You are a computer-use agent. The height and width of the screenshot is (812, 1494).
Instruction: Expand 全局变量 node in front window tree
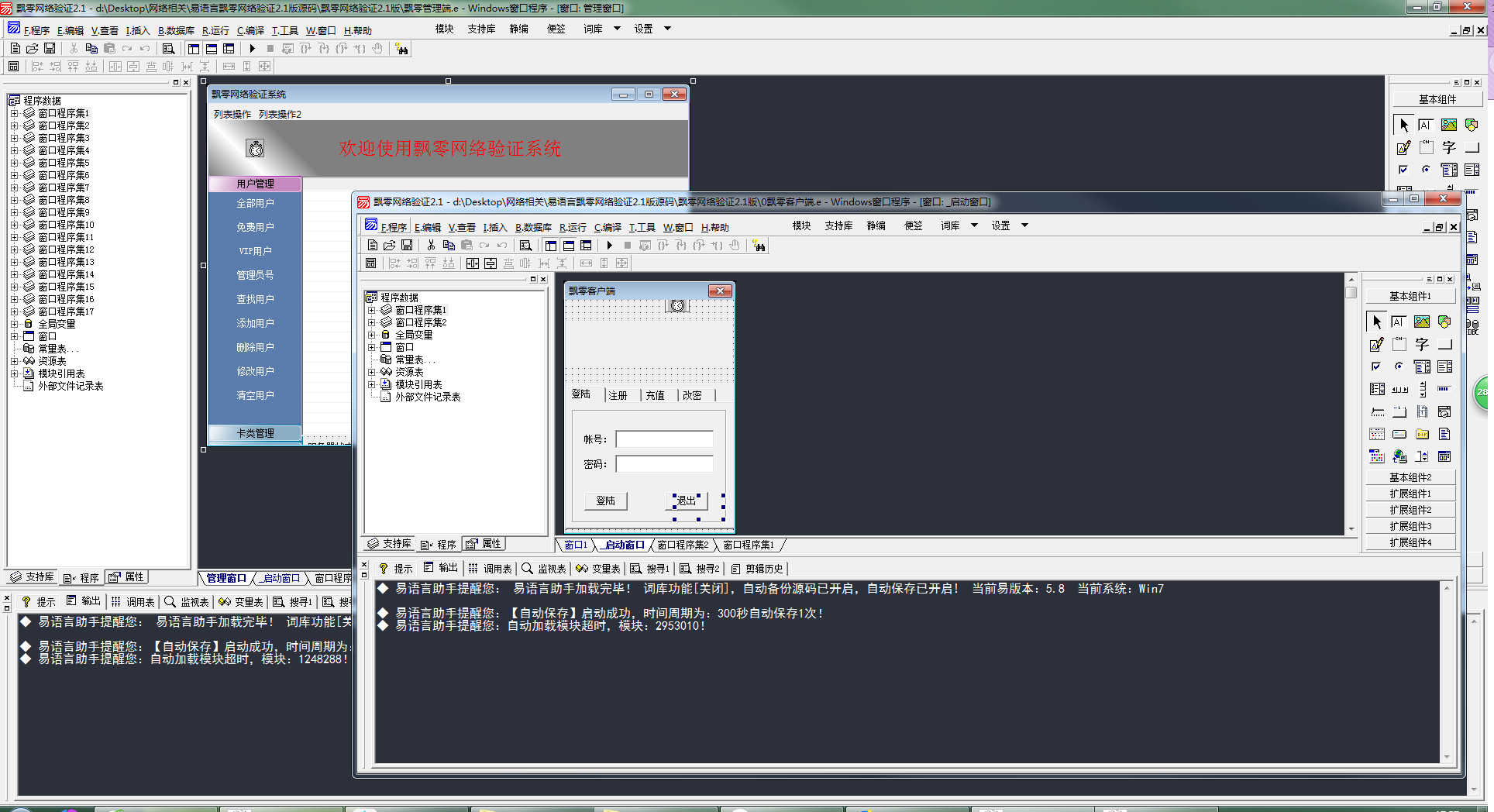click(x=371, y=335)
